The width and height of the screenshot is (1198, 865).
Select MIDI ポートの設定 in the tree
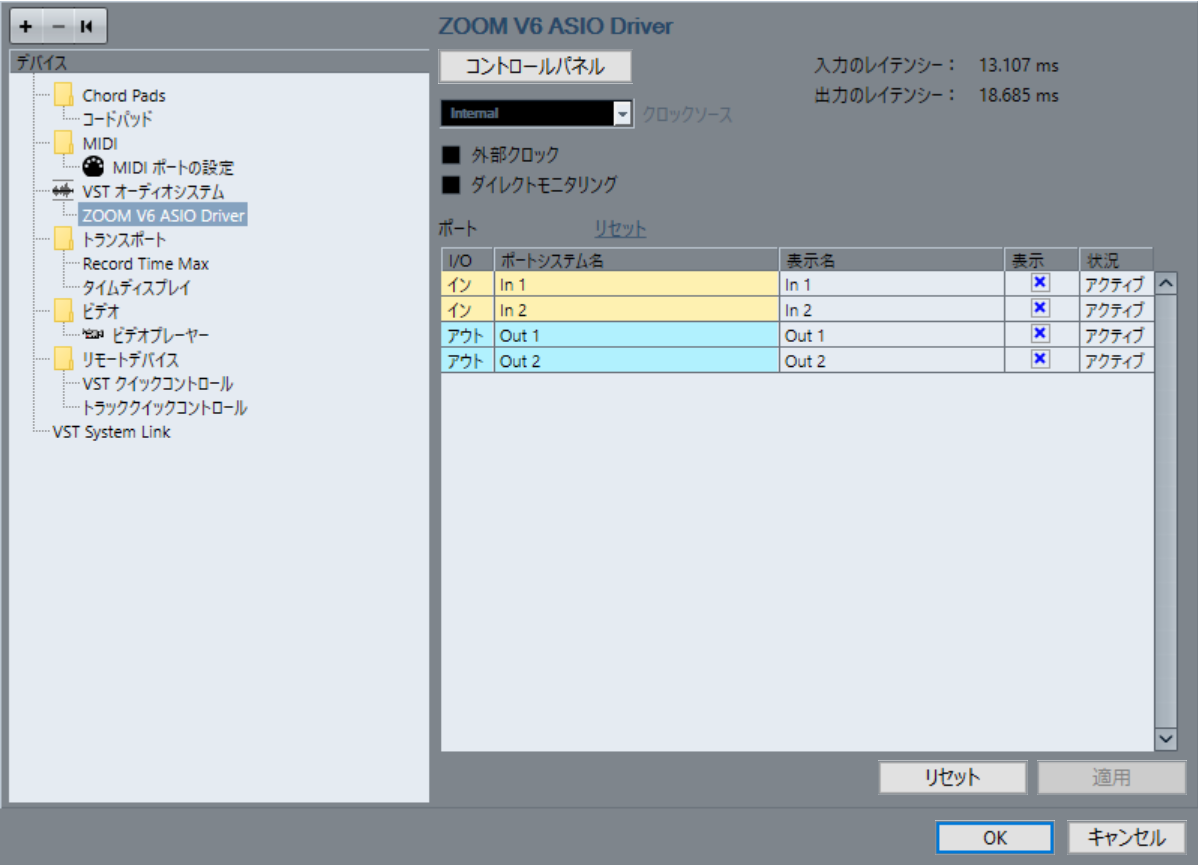173,167
